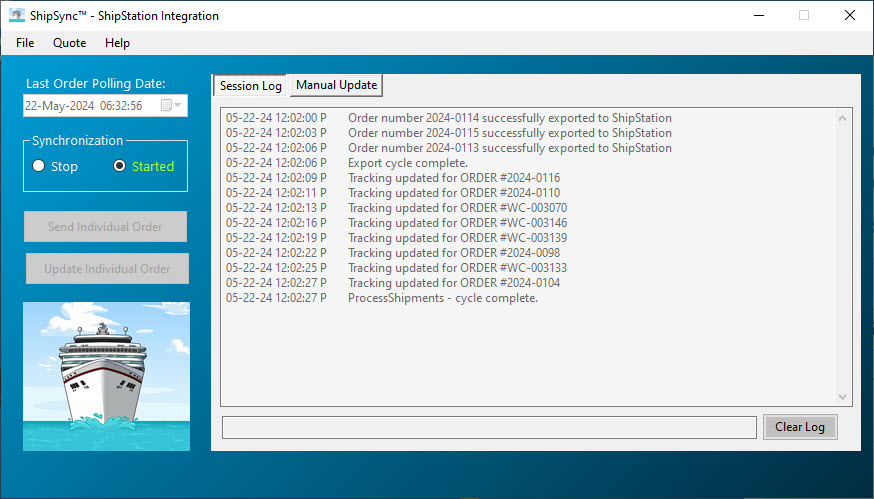Click the Send Individual Order button
The height and width of the screenshot is (499, 874).
point(105,226)
